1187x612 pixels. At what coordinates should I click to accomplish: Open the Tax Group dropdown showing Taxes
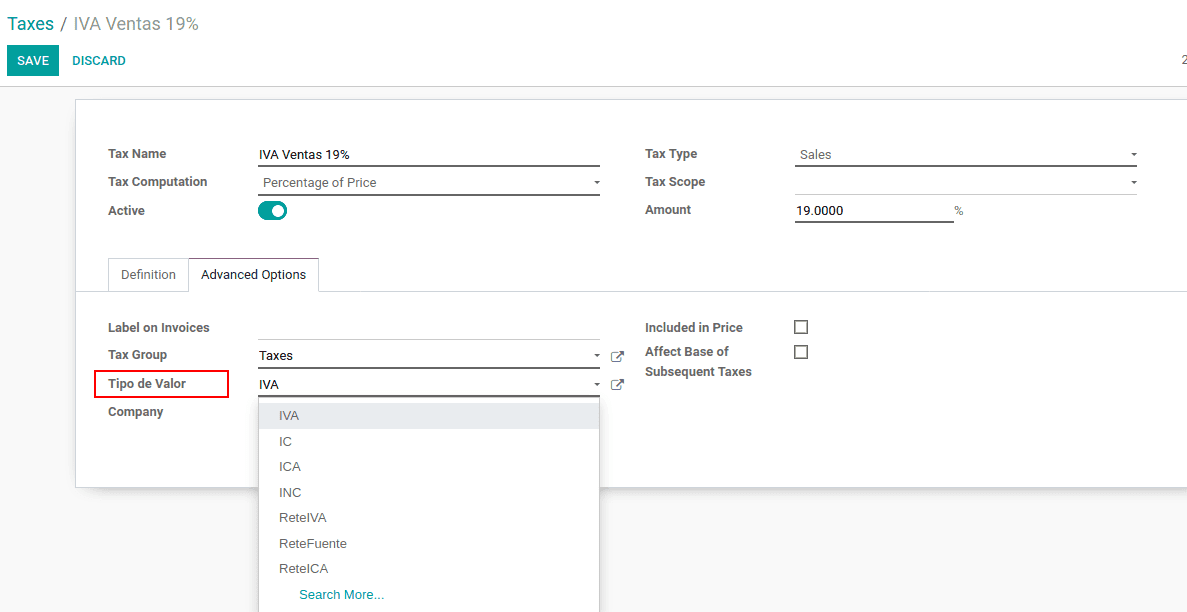point(428,356)
